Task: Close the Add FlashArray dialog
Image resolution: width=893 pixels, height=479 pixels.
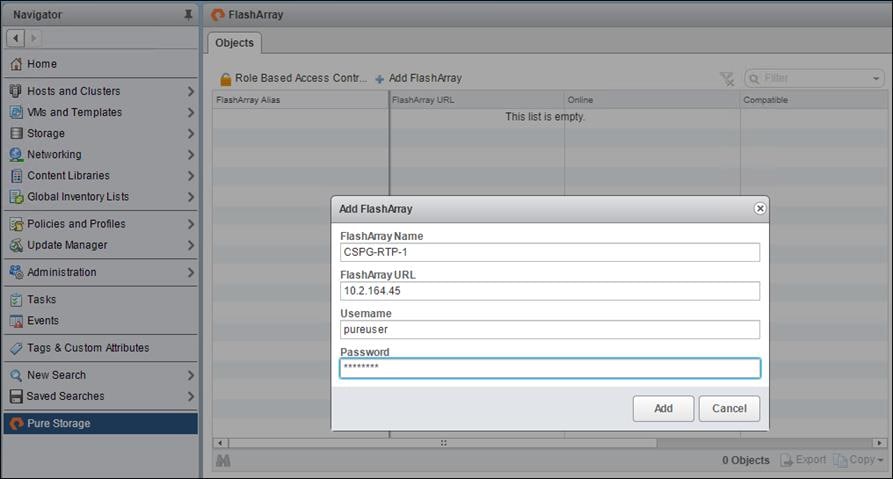Action: 760,208
